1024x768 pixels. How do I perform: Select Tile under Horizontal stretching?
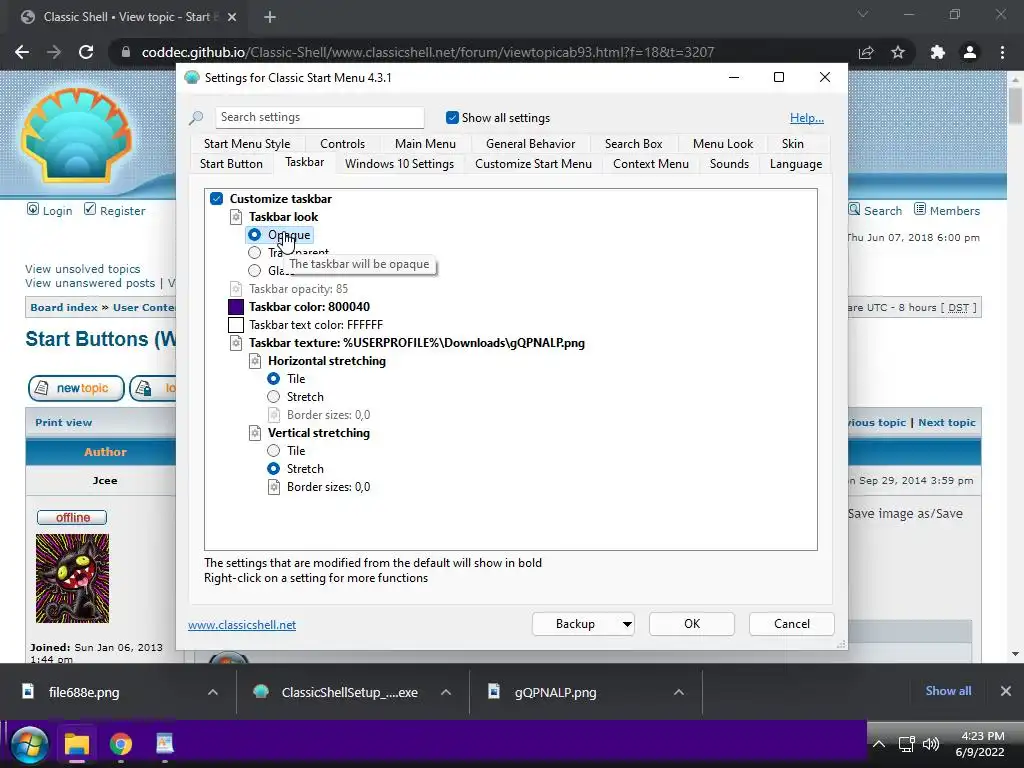(274, 379)
